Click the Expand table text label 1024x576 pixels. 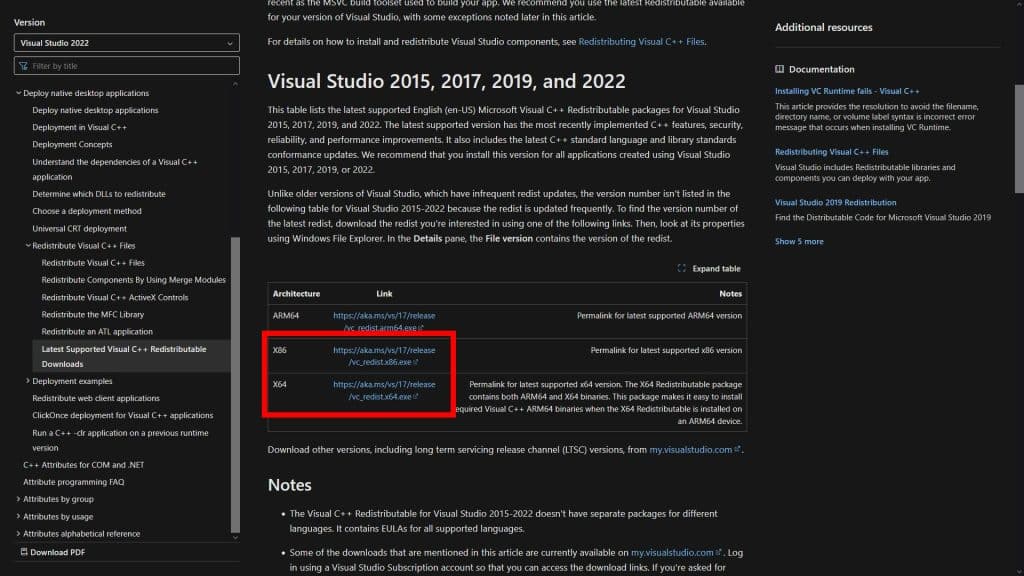click(716, 268)
